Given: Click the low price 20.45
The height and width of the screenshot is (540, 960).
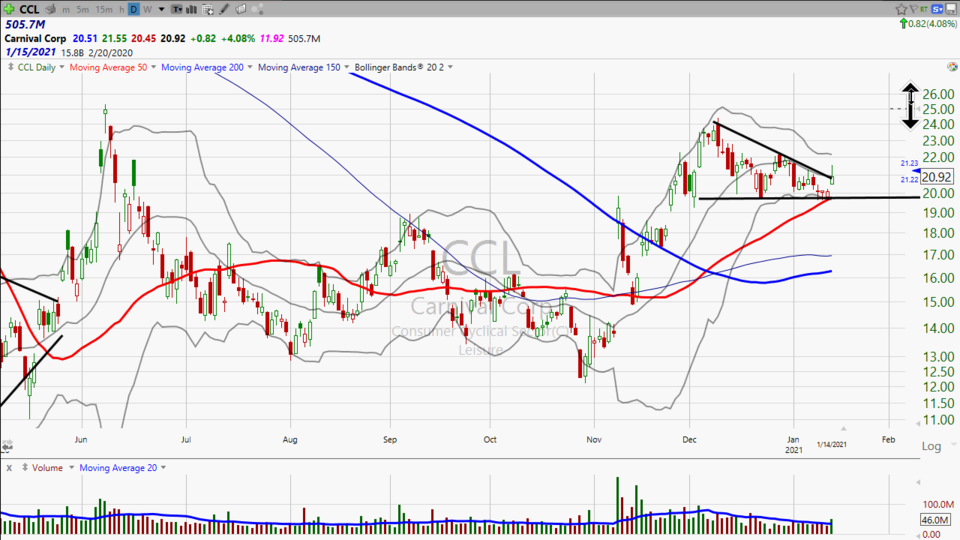Looking at the screenshot, I should (x=144, y=39).
